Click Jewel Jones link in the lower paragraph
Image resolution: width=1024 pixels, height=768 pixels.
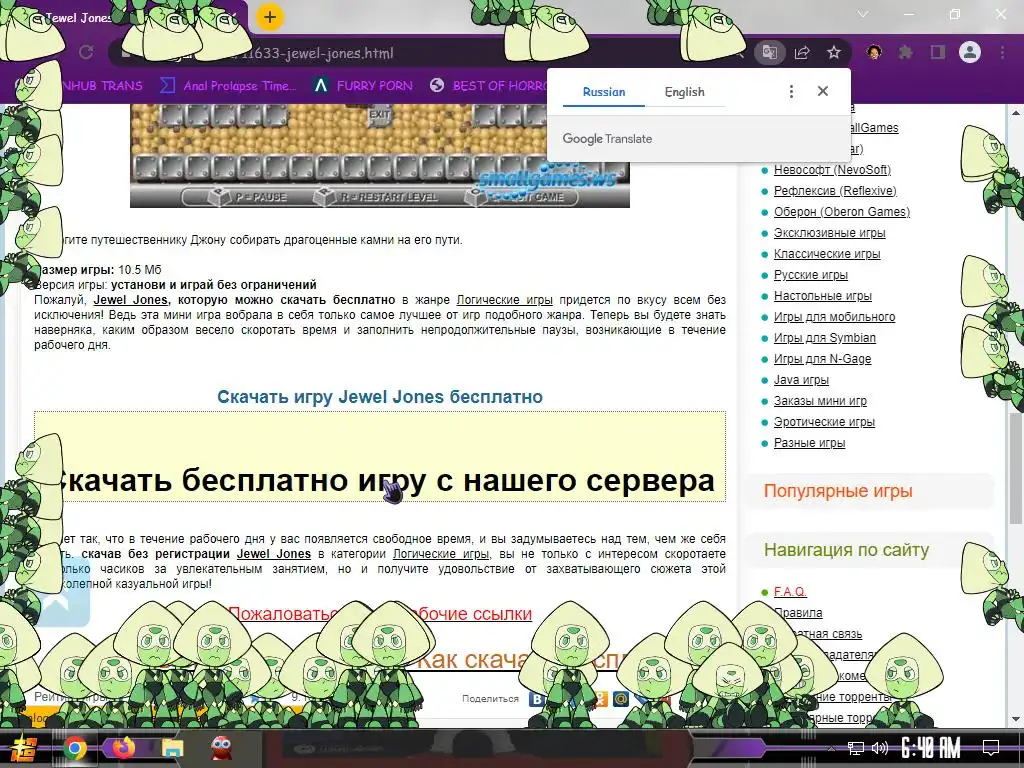(x=274, y=554)
